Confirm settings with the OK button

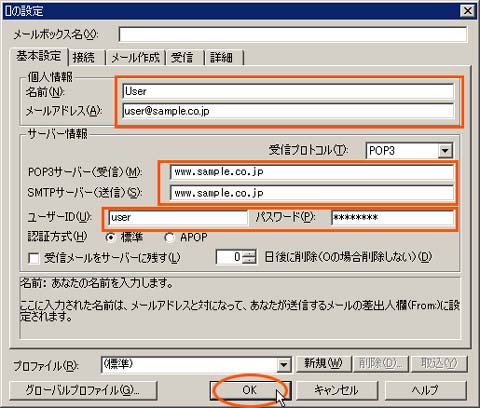coord(250,390)
